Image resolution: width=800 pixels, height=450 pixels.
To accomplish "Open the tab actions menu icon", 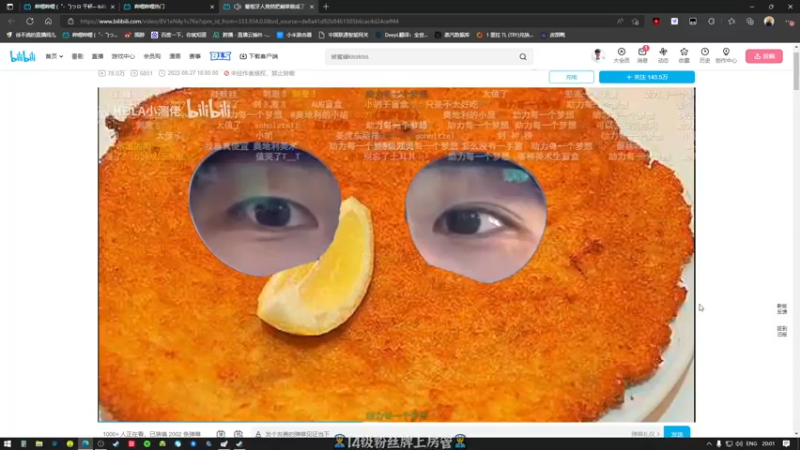I will (10, 7).
